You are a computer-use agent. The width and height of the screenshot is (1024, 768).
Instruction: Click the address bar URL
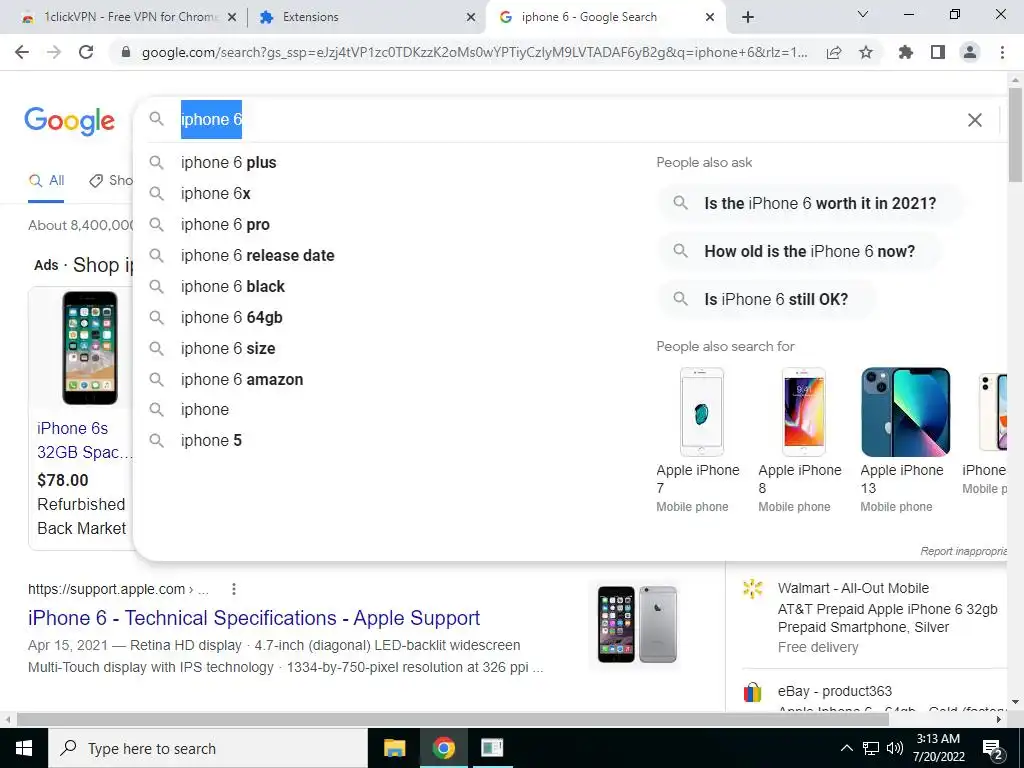pos(474,52)
